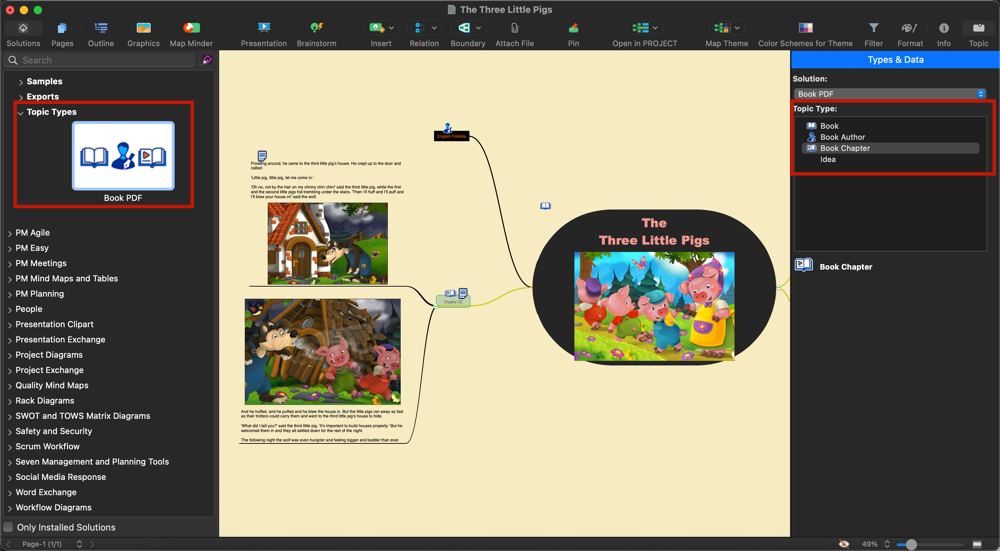Viewport: 1000px width, 551px height.
Task: Expand the Samples section
Action: pyautogui.click(x=20, y=82)
